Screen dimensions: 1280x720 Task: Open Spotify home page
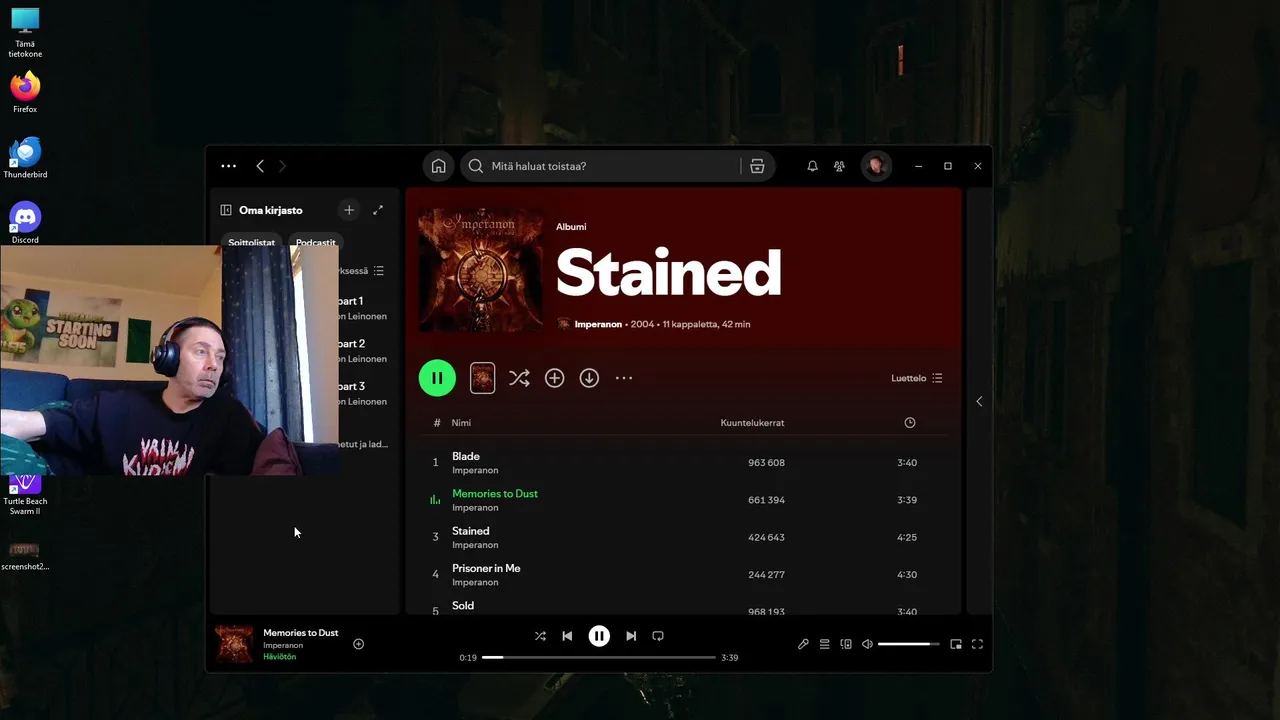[x=438, y=166]
